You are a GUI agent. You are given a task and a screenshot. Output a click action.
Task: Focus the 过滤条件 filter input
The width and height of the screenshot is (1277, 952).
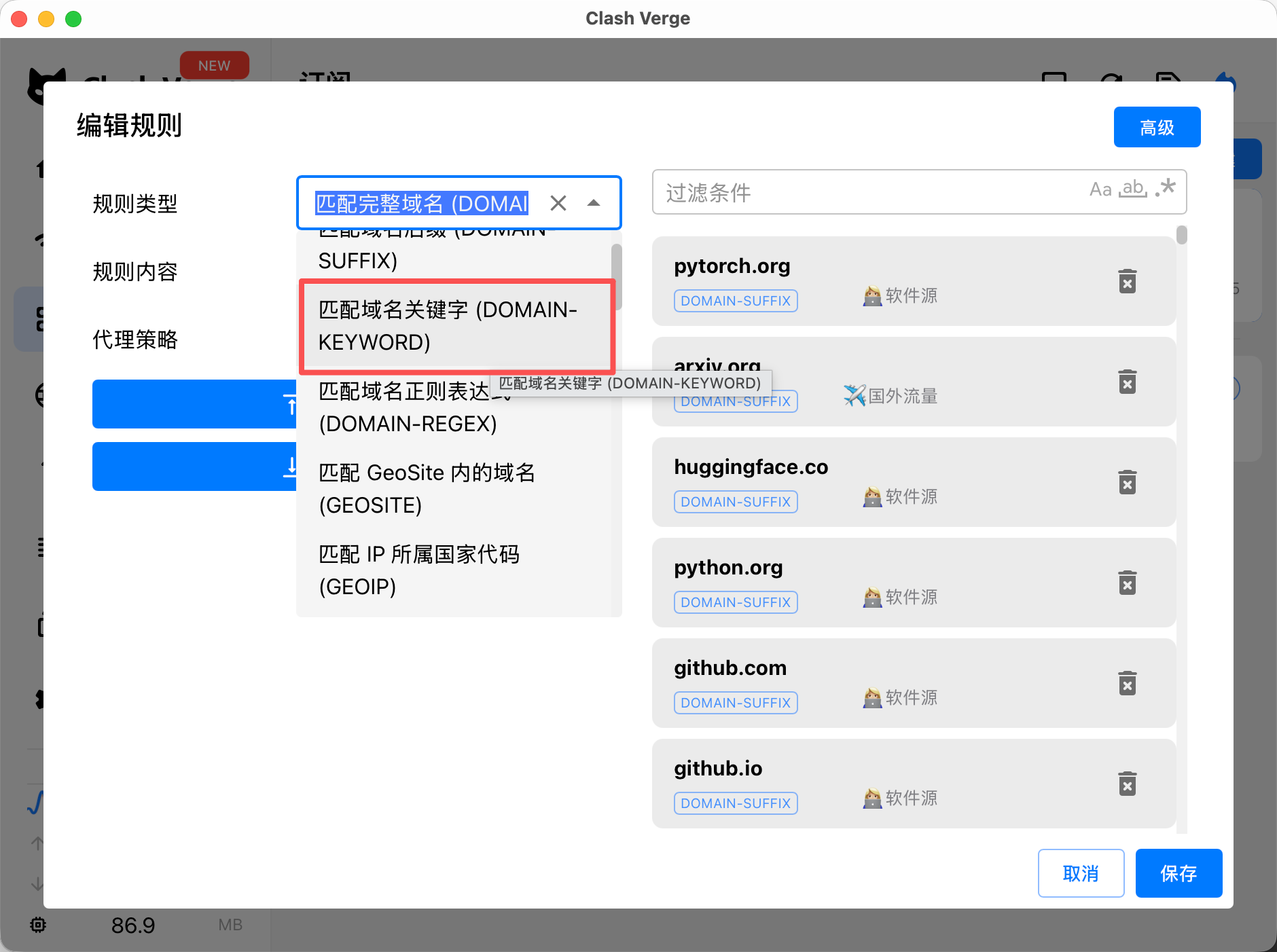pyautogui.click(x=863, y=193)
